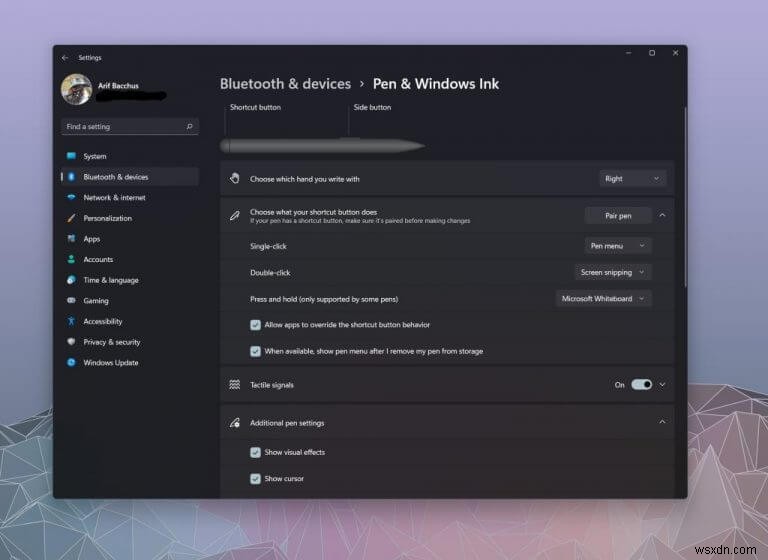Click the Additional pen settings header text
768x560 pixels.
[x=287, y=423]
